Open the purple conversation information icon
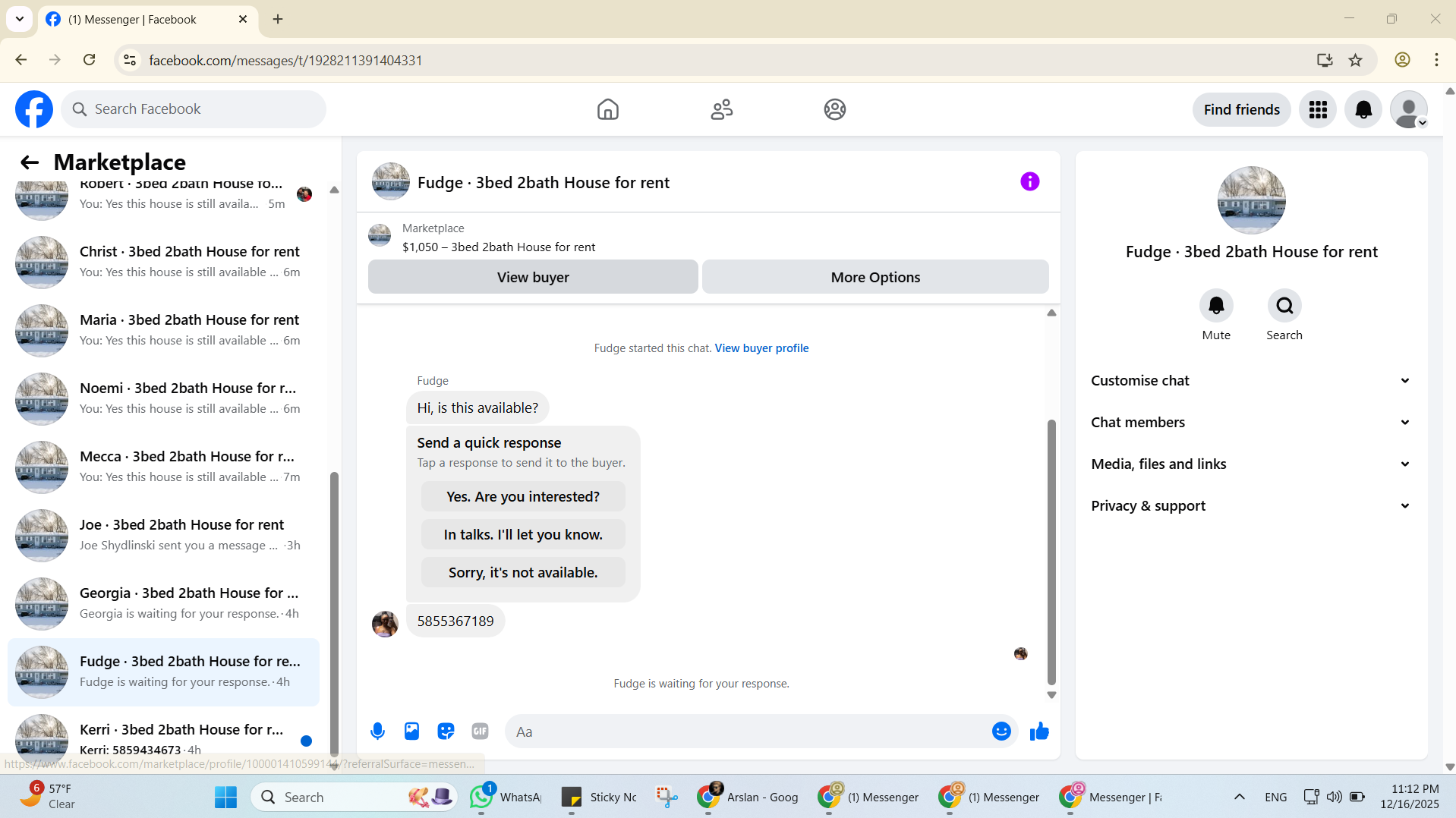Viewport: 1456px width, 818px height. 1029,181
